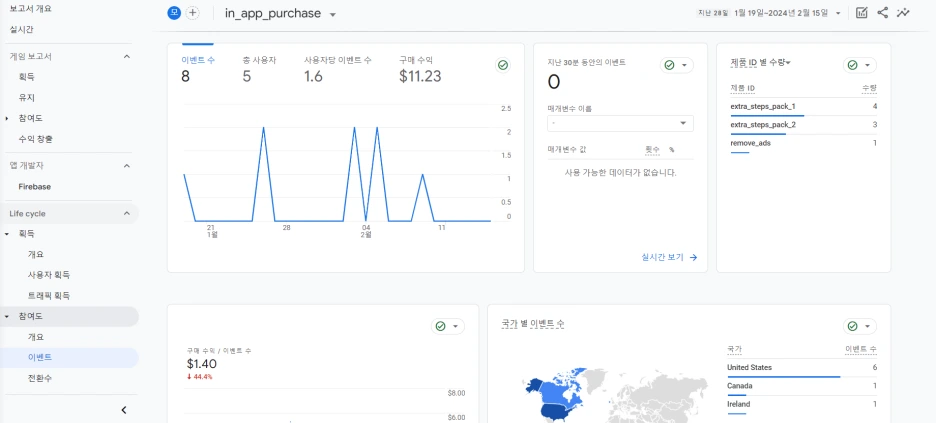The height and width of the screenshot is (423, 936).
Task: Open the 전환수 report
Action: coord(40,378)
